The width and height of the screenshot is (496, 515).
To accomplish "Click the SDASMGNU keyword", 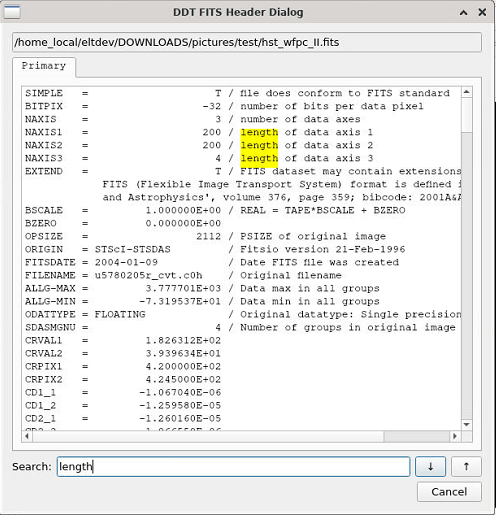I will click(50, 327).
